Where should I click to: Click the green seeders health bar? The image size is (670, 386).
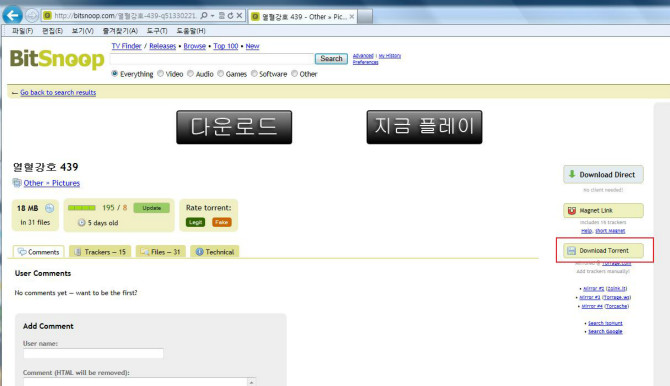[x=82, y=208]
